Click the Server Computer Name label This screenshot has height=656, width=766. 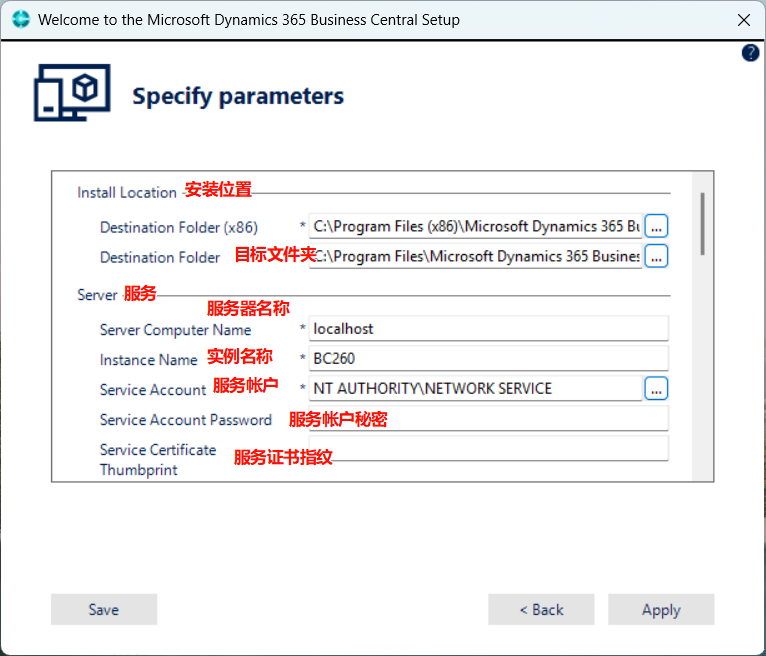click(x=175, y=330)
